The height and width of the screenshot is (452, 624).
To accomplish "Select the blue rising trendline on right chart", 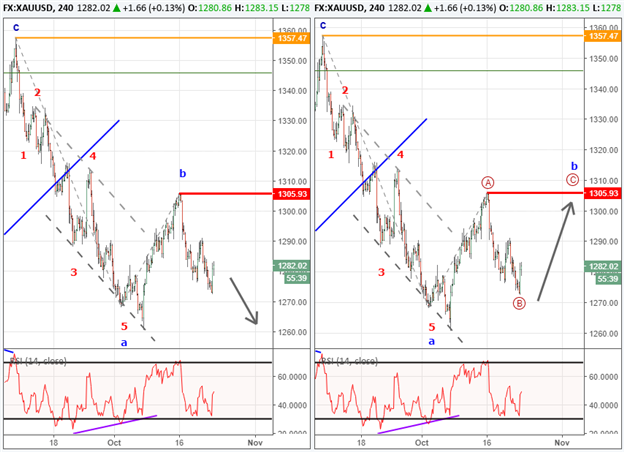I will click(x=371, y=174).
